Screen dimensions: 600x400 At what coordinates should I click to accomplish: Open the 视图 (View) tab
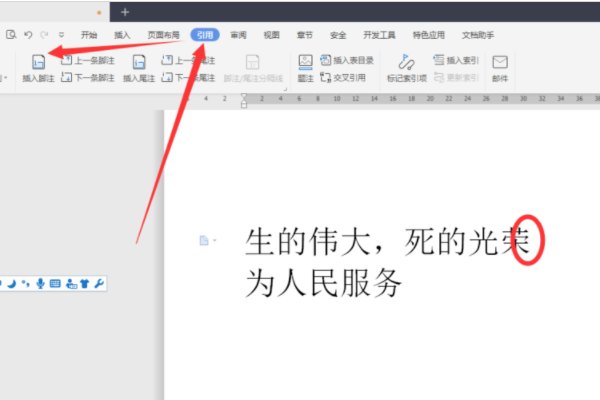(x=272, y=35)
